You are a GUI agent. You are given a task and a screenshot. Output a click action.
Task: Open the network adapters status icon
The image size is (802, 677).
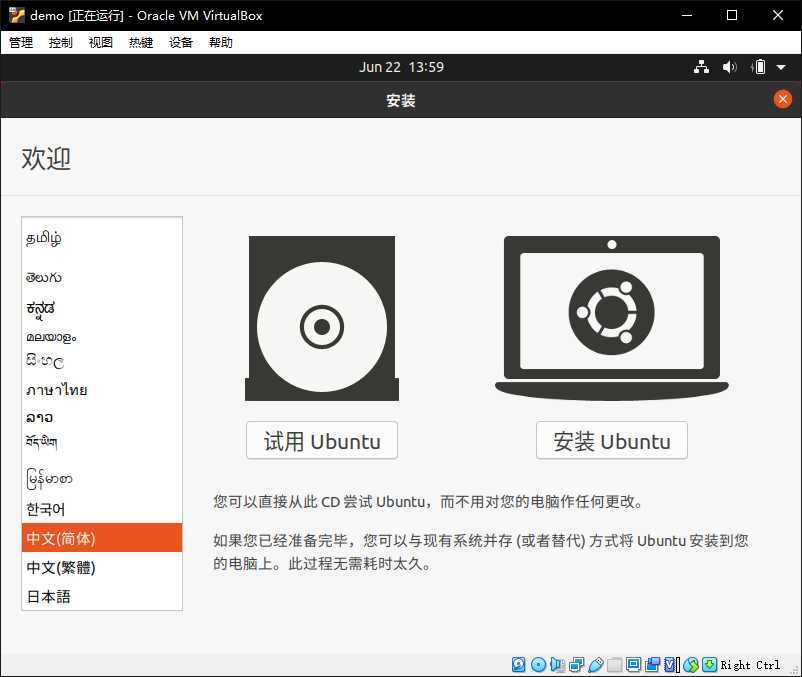coord(576,664)
